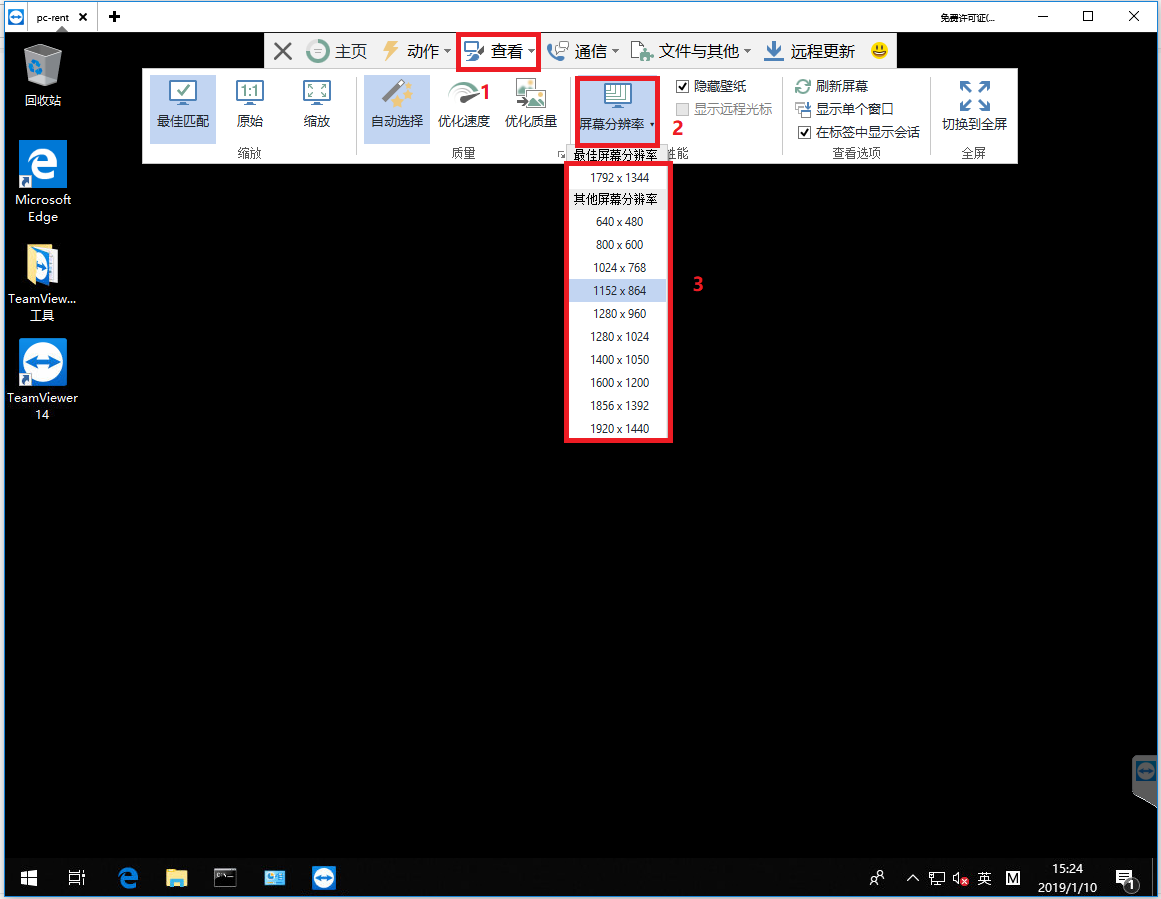Viewport: 1161px width, 899px height.
Task: Open the 回收站 desktop icon
Action: (x=42, y=75)
